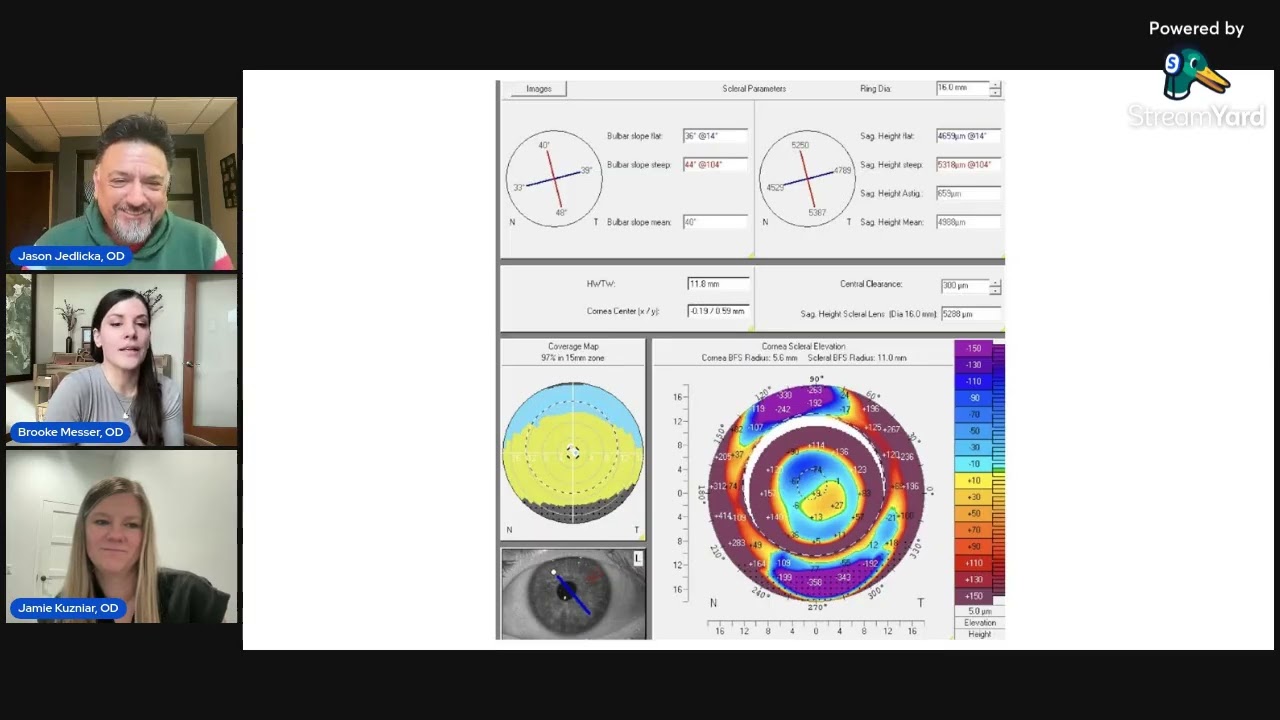Select the +10 yellow swatch in the color scale

pos(974,480)
